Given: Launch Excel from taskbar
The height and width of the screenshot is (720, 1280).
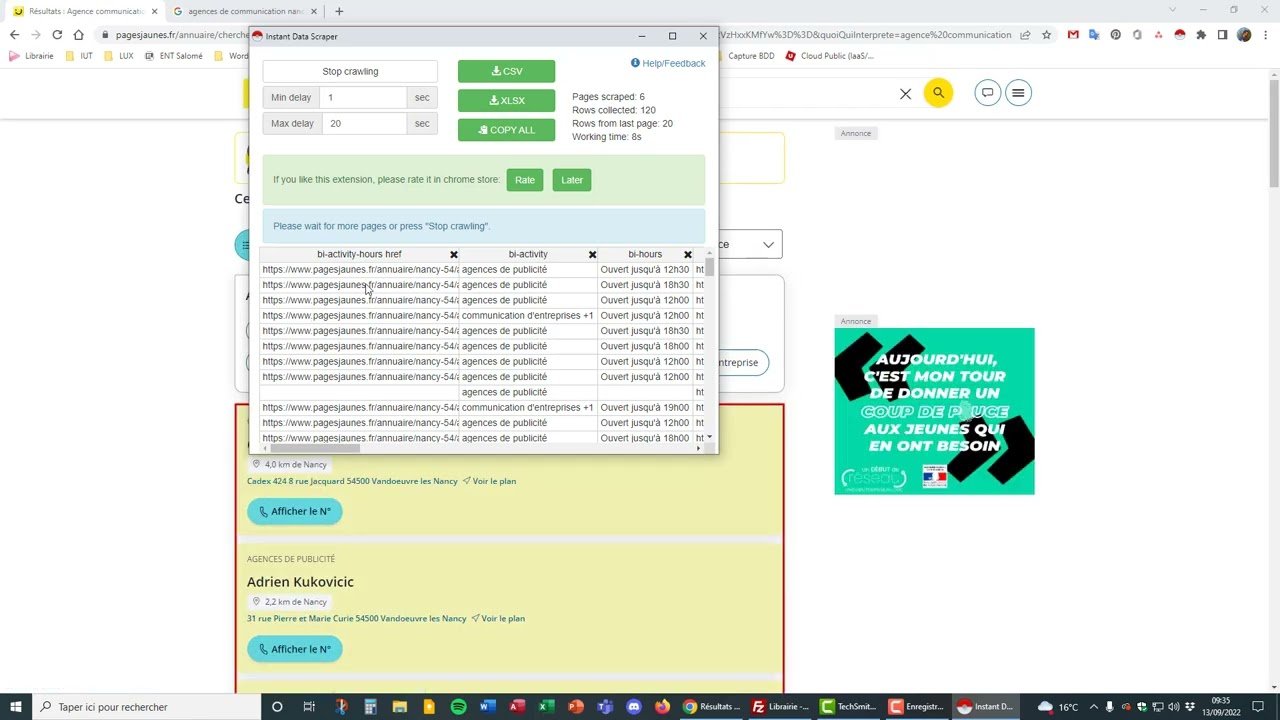Looking at the screenshot, I should click(x=546, y=707).
